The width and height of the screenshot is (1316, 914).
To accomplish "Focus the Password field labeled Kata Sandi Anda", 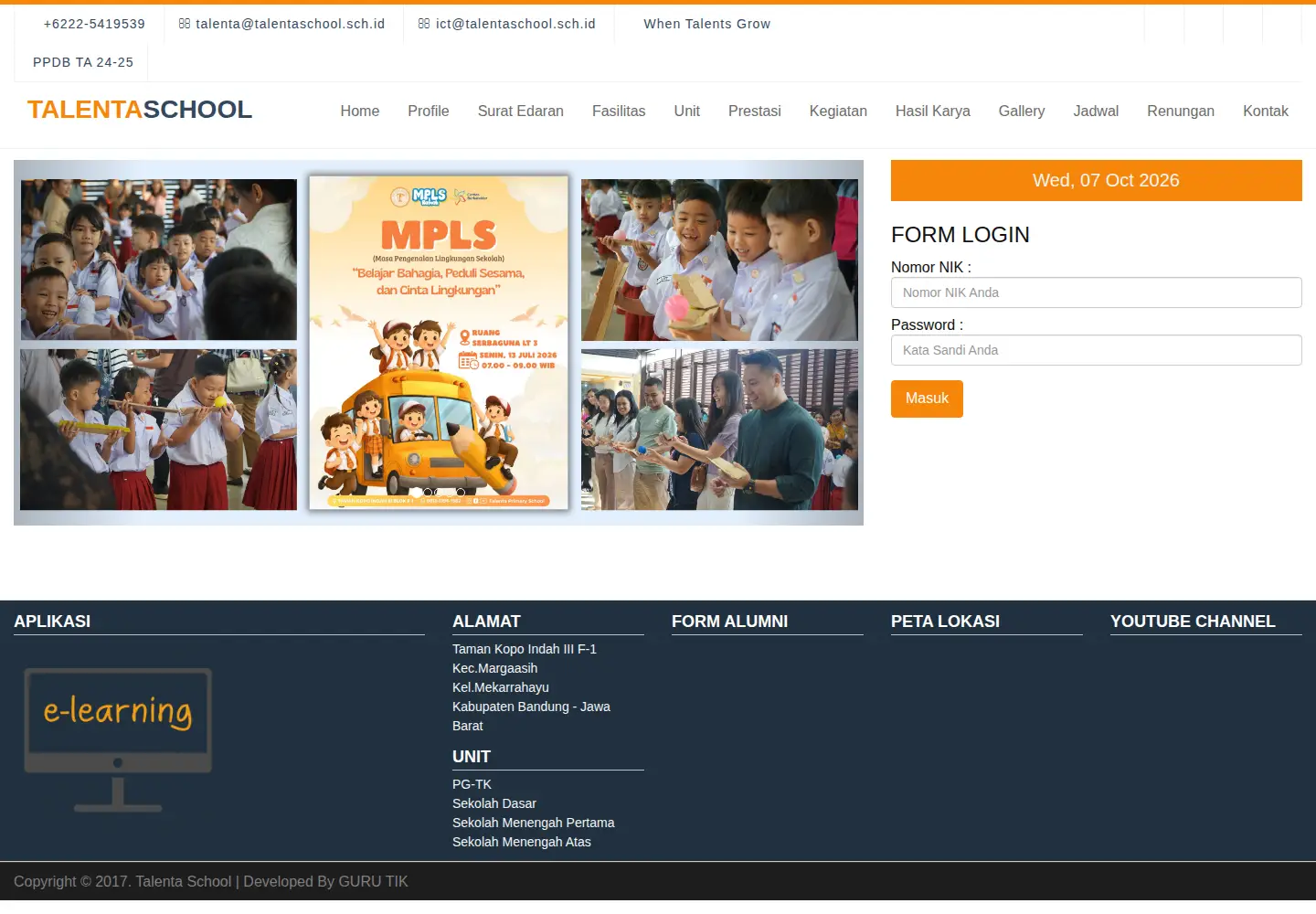I will (1097, 350).
